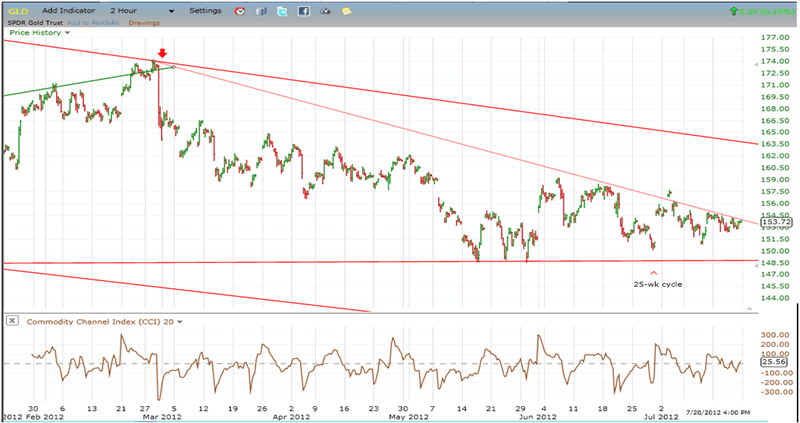Open the Settings menu

click(x=205, y=10)
